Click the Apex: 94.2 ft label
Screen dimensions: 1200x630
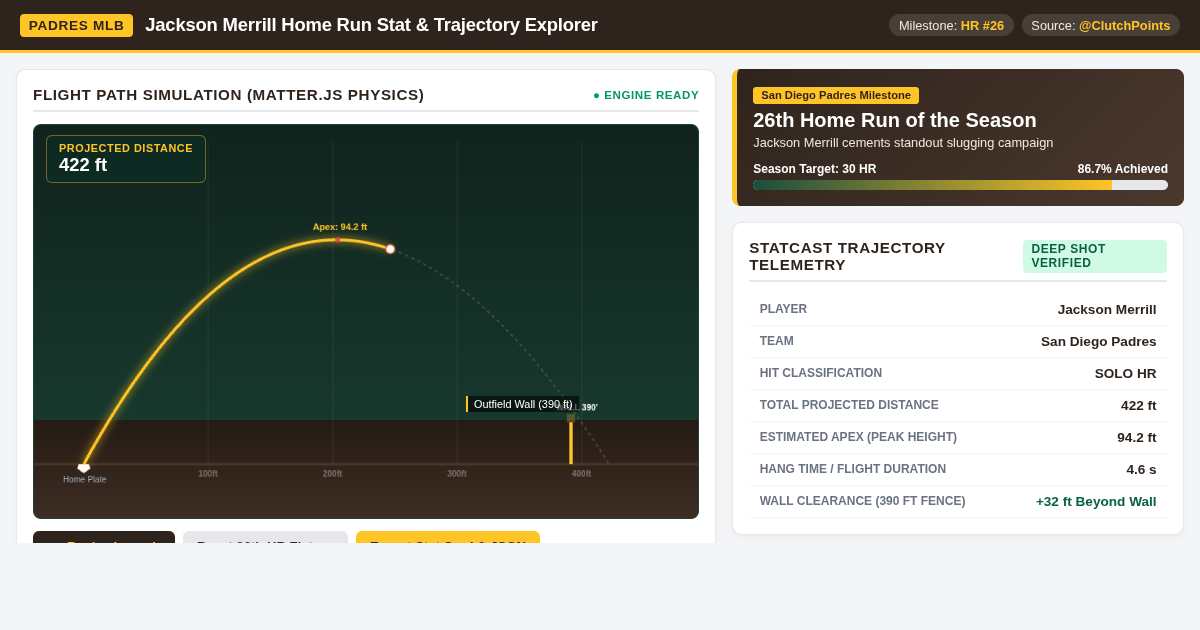(x=340, y=227)
